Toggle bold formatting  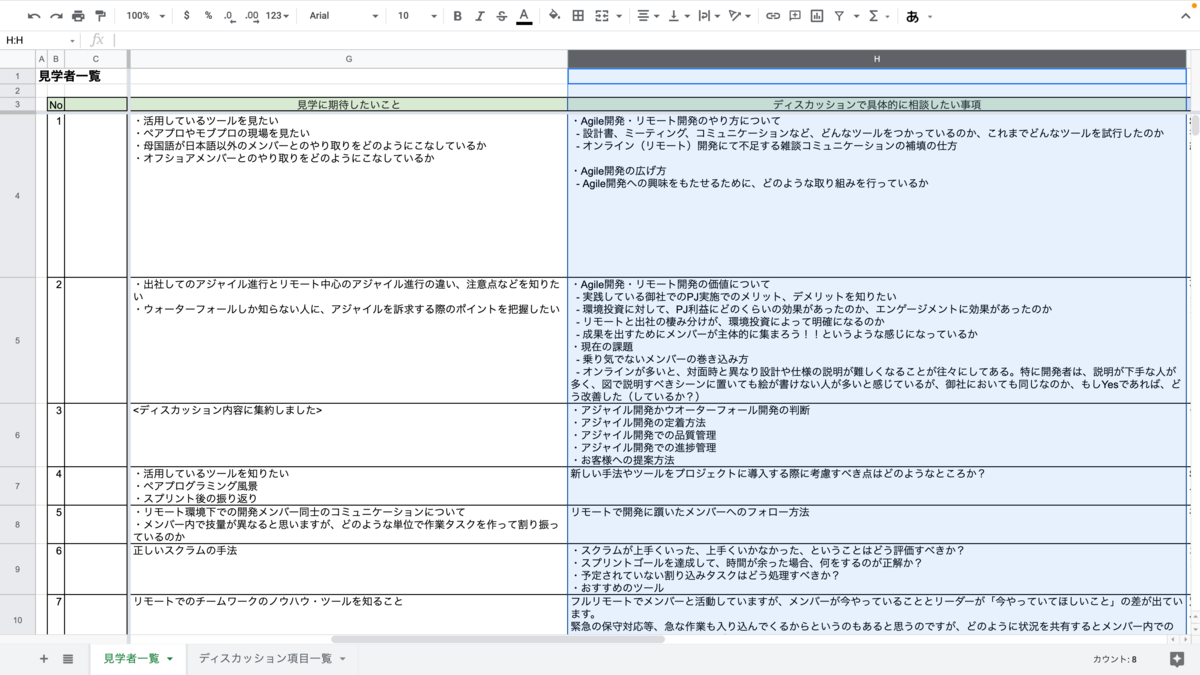456,16
